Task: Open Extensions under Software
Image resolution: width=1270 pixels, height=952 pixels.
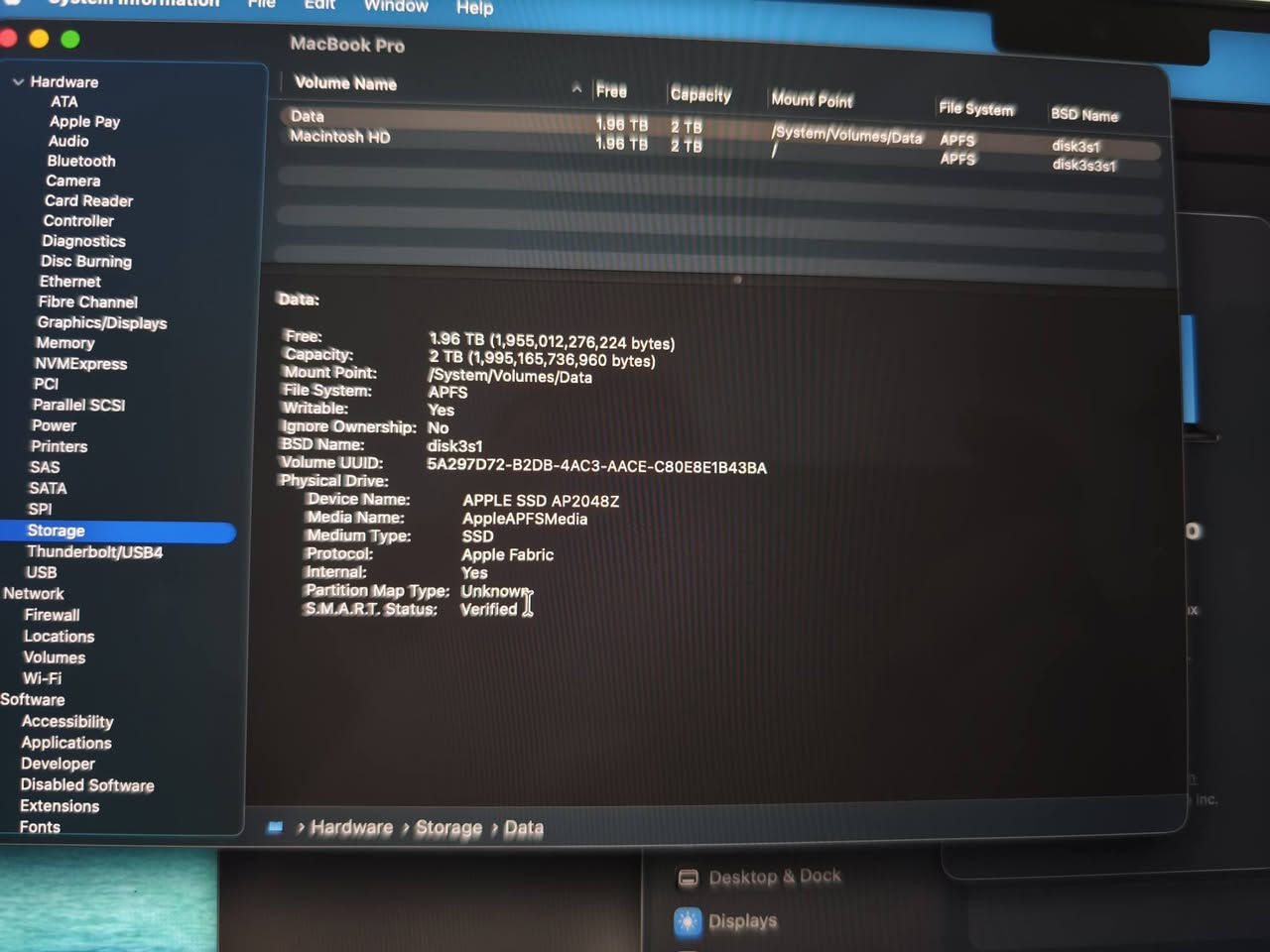Action: pyautogui.click(x=60, y=806)
